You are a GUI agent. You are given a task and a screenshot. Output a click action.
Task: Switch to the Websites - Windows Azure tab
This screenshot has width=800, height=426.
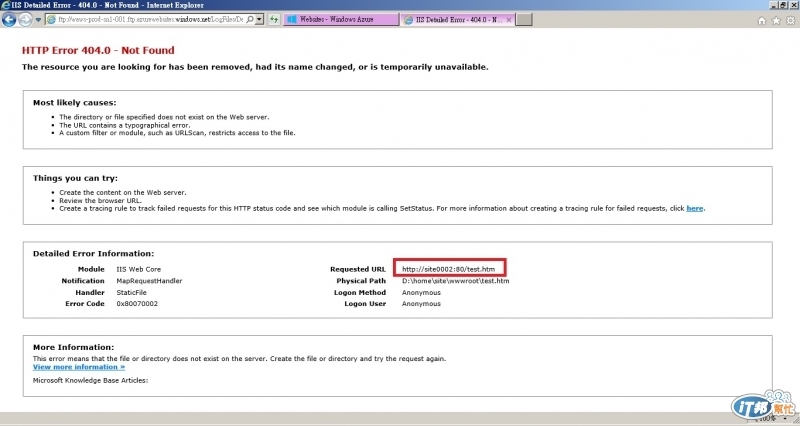click(x=341, y=19)
